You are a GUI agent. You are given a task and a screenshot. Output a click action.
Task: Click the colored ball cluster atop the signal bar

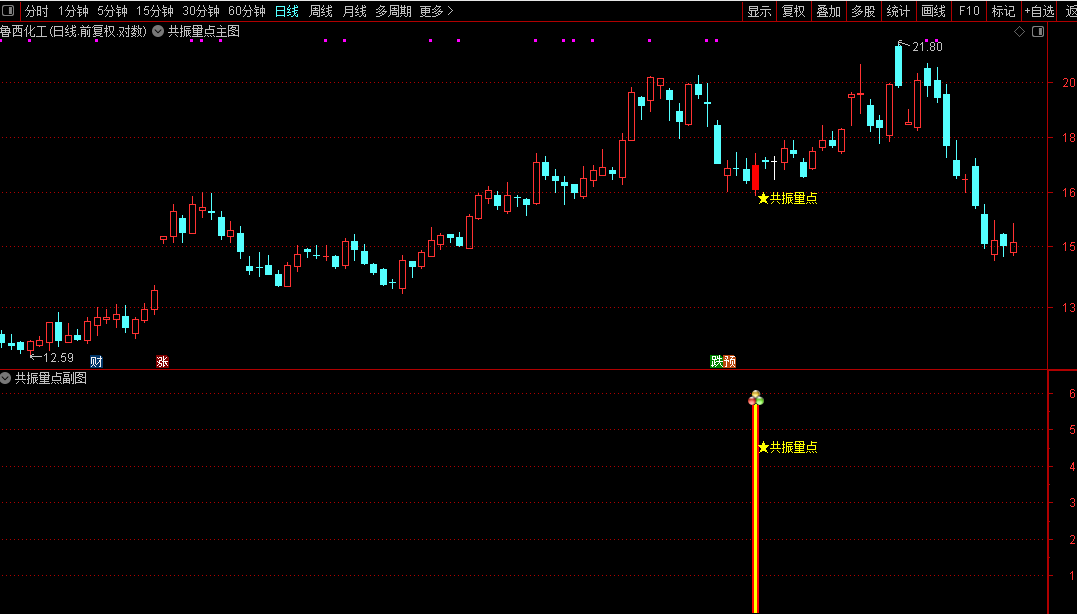click(x=756, y=398)
